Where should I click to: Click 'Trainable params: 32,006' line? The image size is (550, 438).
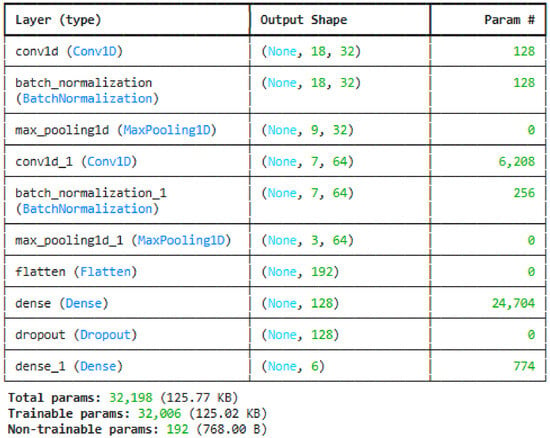click(138, 414)
